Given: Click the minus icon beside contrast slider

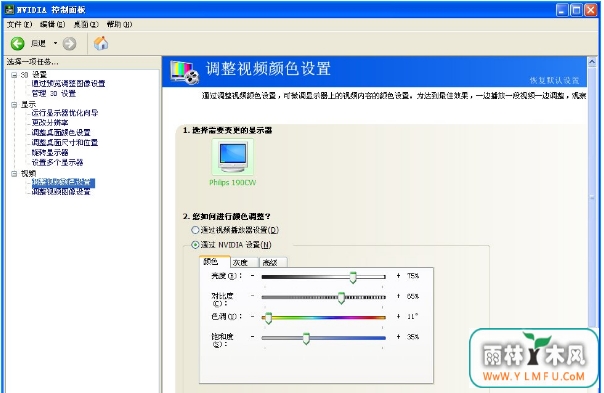Looking at the screenshot, I should coord(252,296).
